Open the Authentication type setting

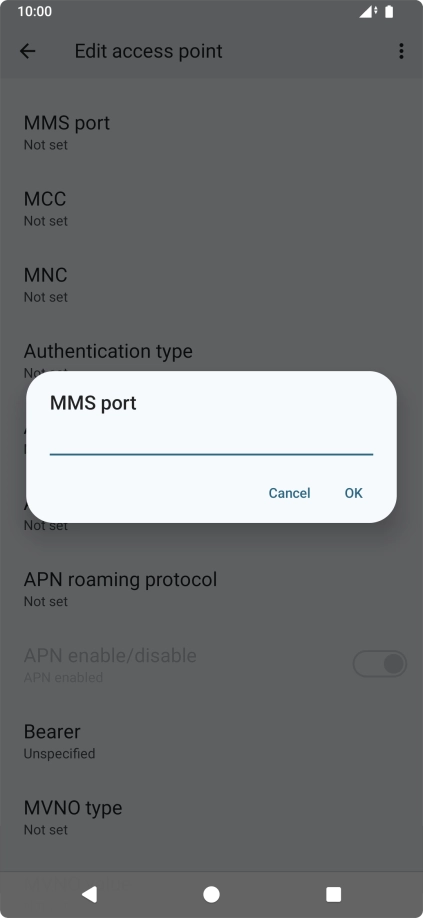click(x=211, y=359)
